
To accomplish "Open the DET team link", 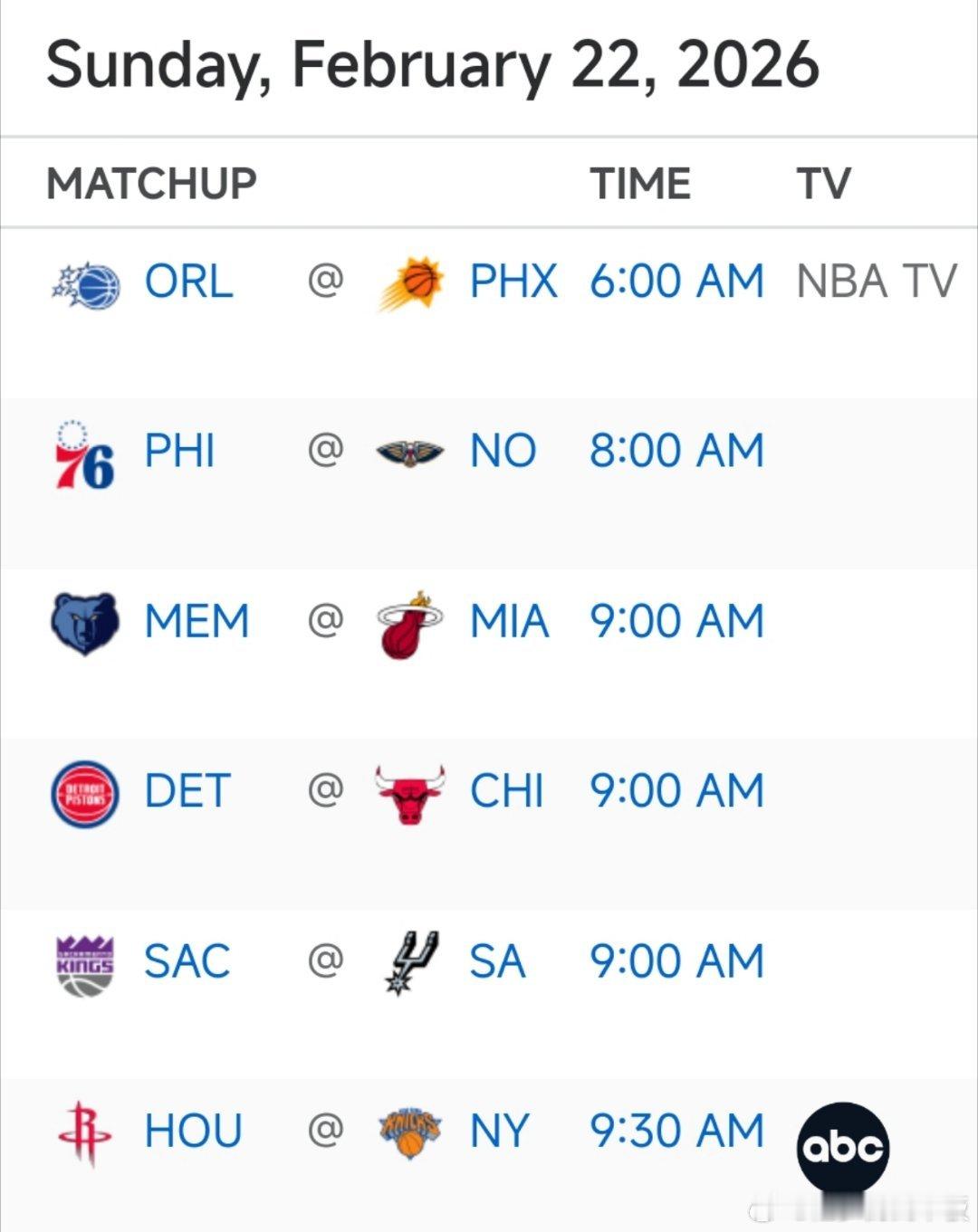I will coord(187,791).
